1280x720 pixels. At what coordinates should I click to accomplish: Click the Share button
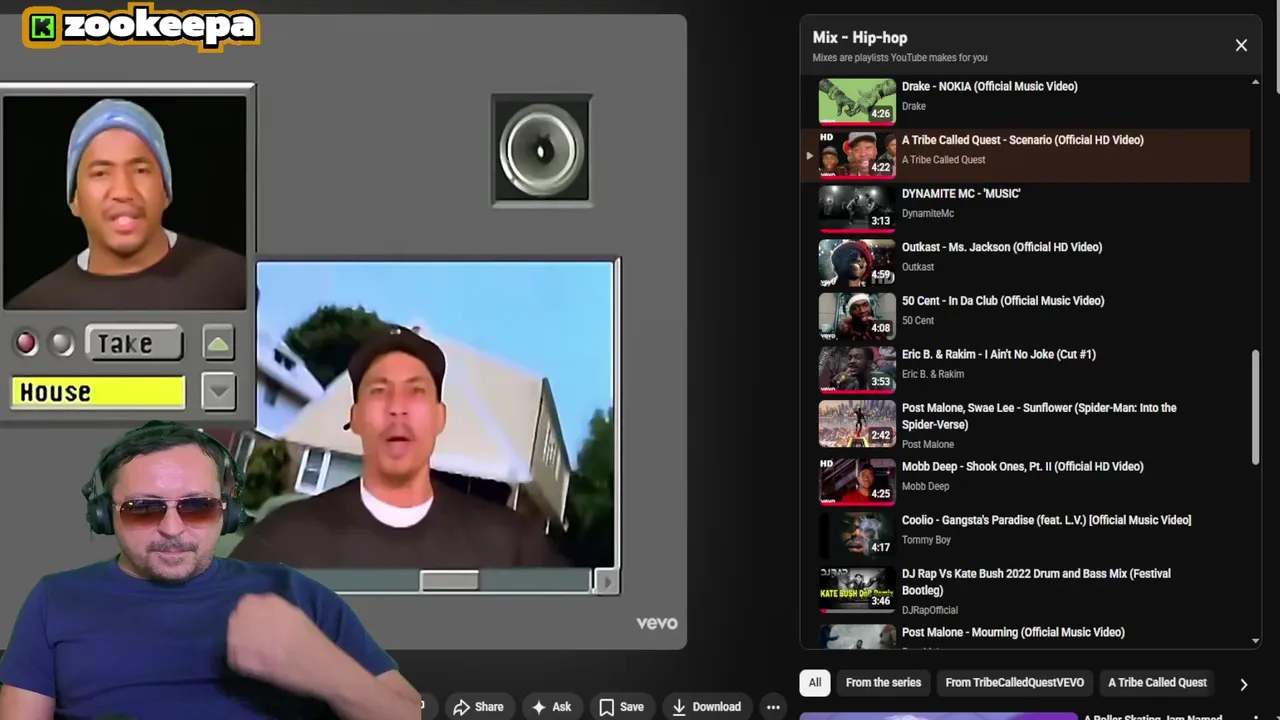tap(478, 707)
